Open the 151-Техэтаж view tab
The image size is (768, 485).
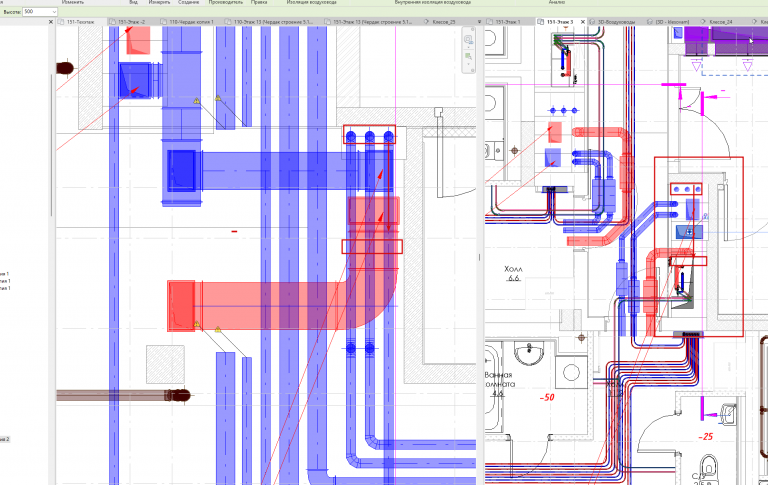pos(80,22)
